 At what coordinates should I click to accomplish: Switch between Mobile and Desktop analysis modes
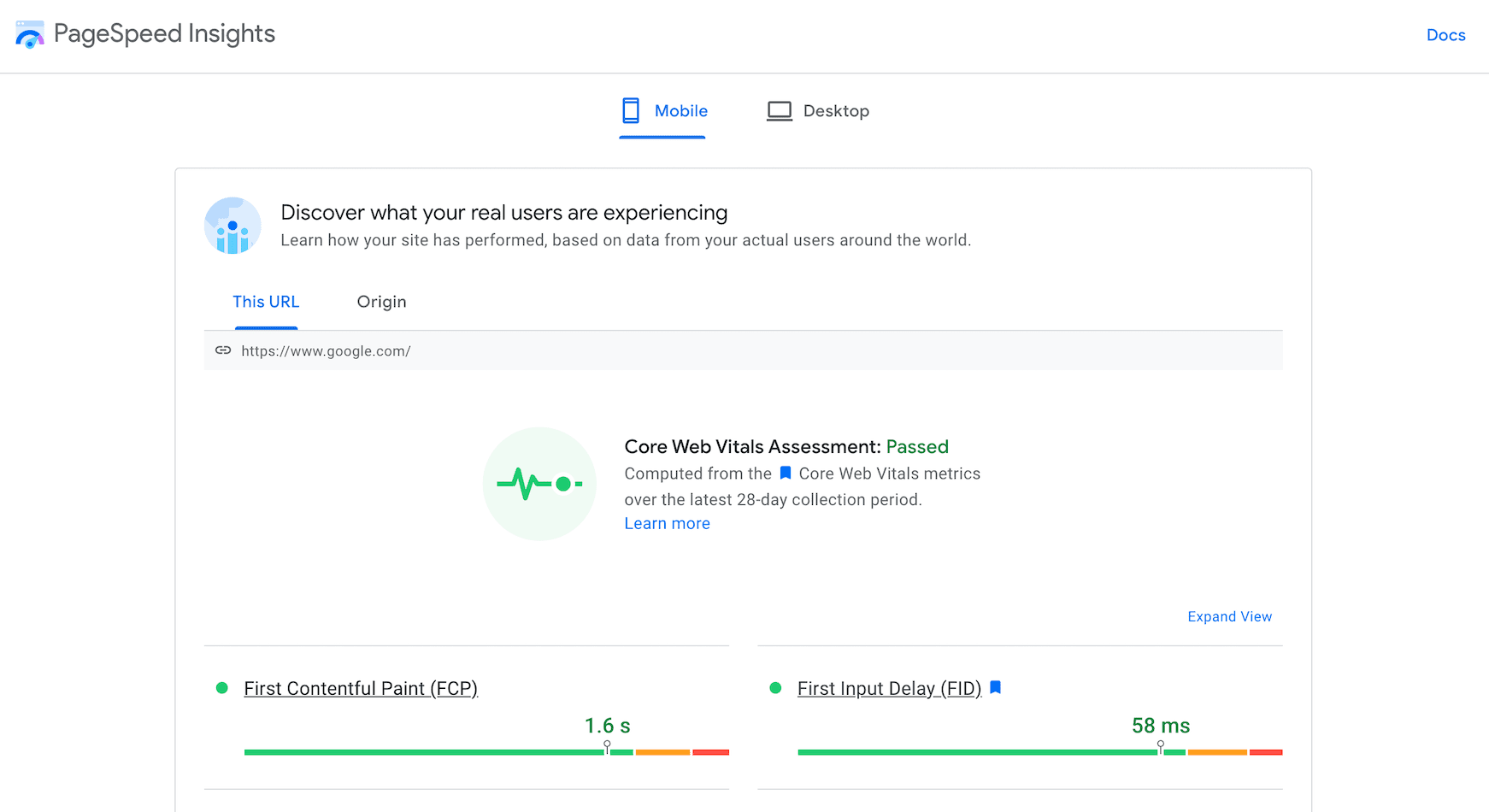[x=817, y=110]
